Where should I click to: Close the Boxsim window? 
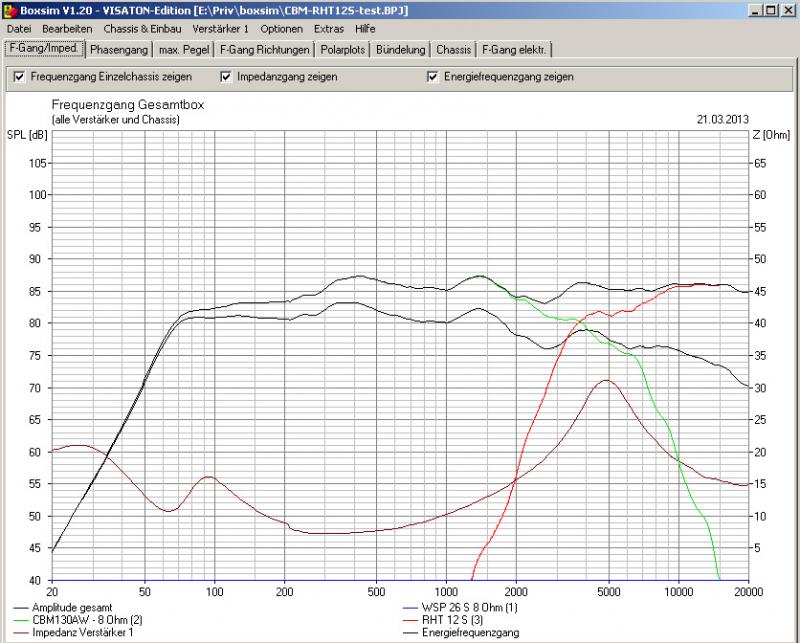786,9
